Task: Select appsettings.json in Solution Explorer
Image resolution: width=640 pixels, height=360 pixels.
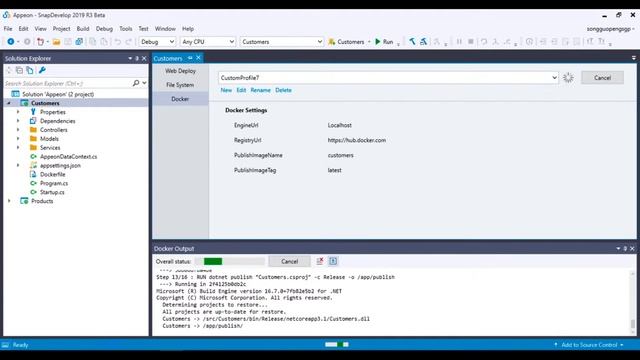Action: 60,165
